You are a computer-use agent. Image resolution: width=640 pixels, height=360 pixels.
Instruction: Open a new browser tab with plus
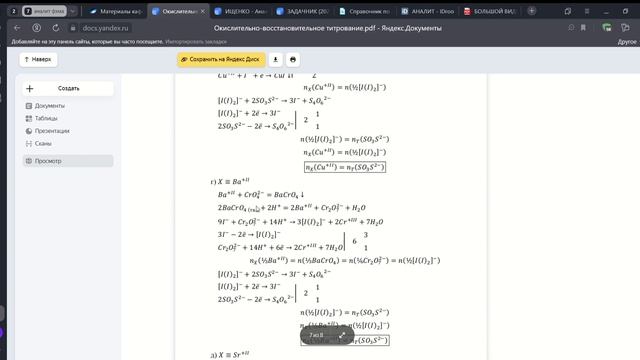(x=531, y=11)
